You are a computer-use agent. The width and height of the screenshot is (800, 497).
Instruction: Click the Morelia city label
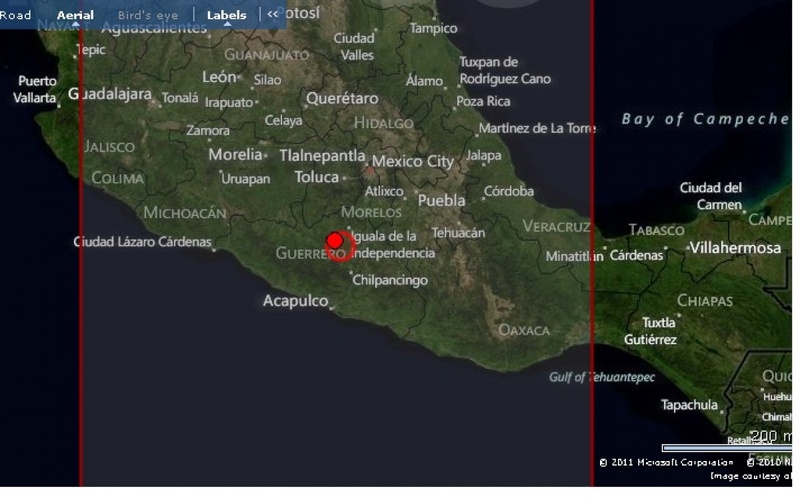pos(236,155)
